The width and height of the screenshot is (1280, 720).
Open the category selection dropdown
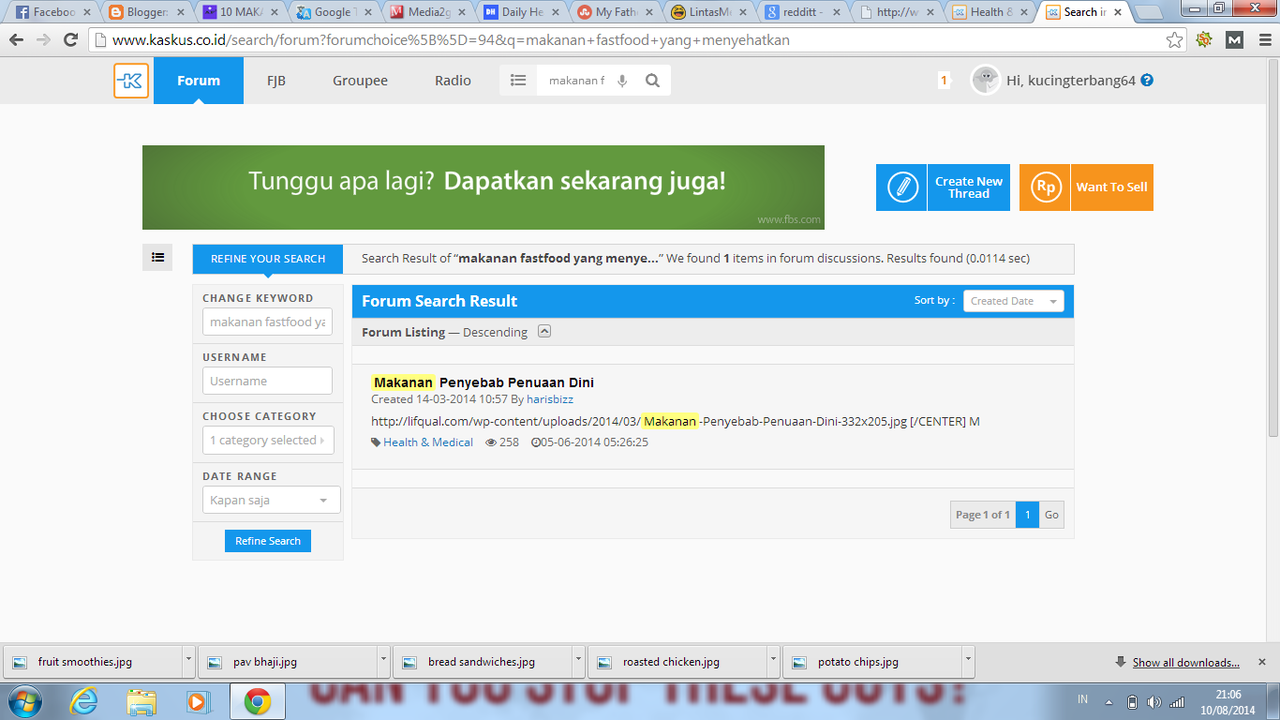click(x=268, y=440)
